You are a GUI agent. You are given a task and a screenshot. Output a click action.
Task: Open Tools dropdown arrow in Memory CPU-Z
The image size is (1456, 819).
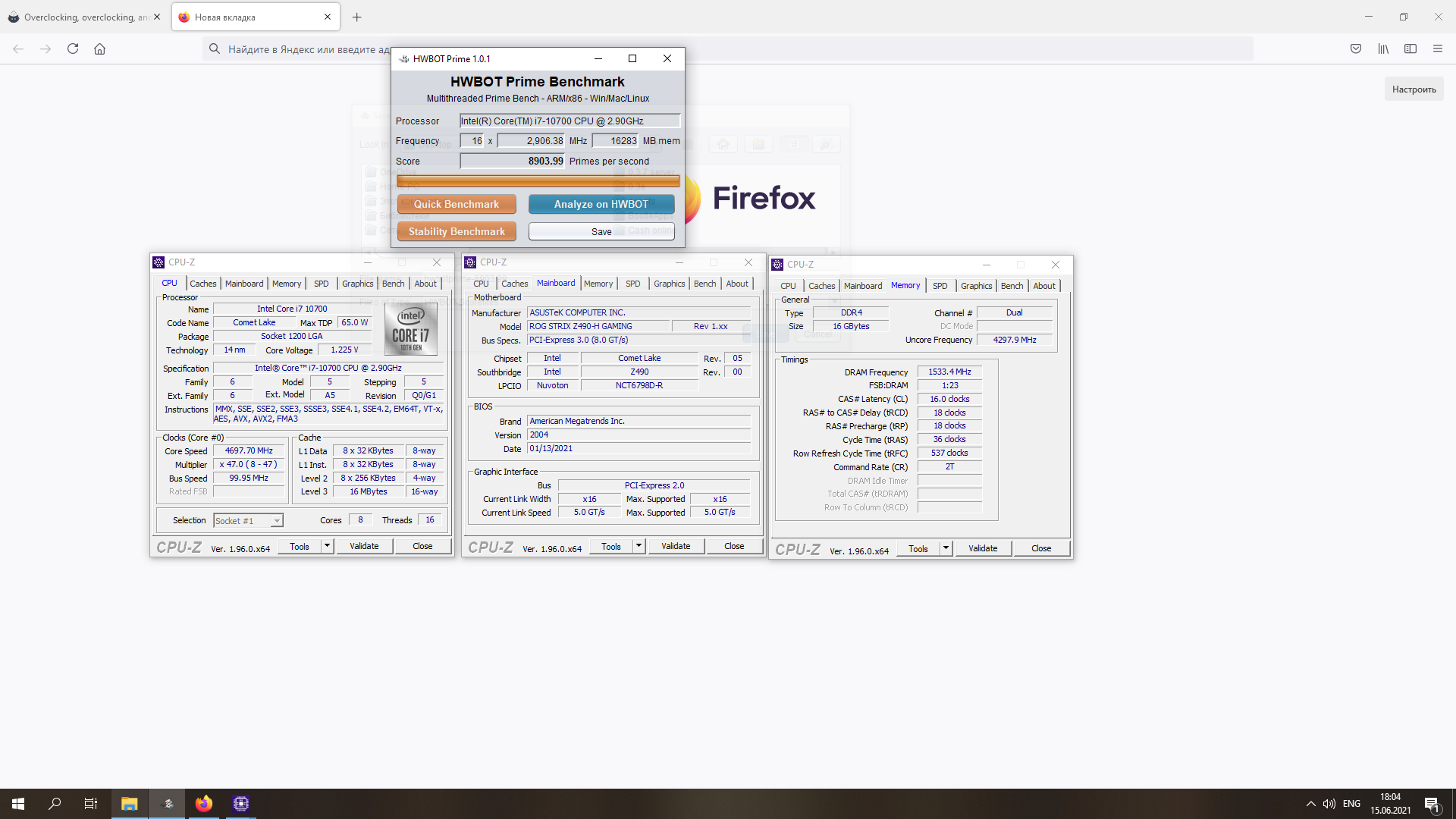tap(946, 548)
